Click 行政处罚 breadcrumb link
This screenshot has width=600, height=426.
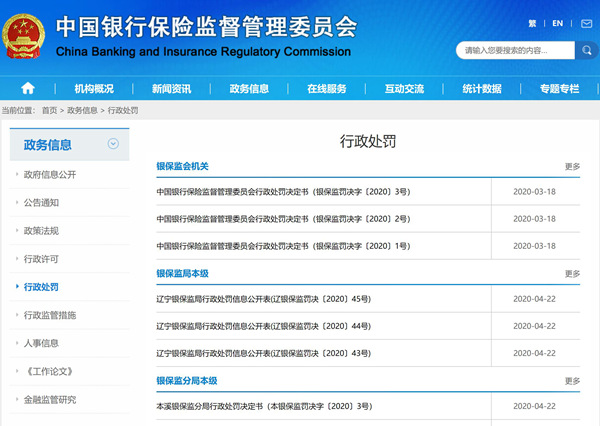click(x=123, y=111)
